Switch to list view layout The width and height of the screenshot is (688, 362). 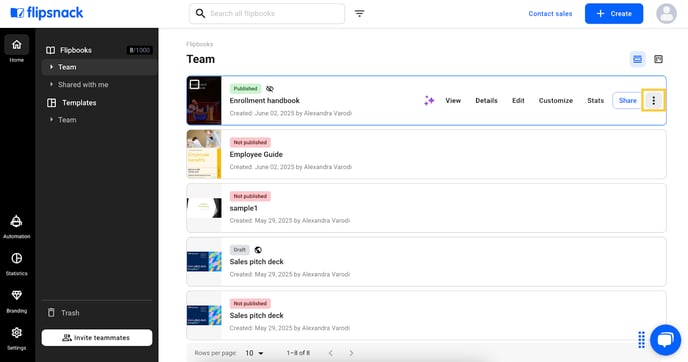[x=638, y=59]
